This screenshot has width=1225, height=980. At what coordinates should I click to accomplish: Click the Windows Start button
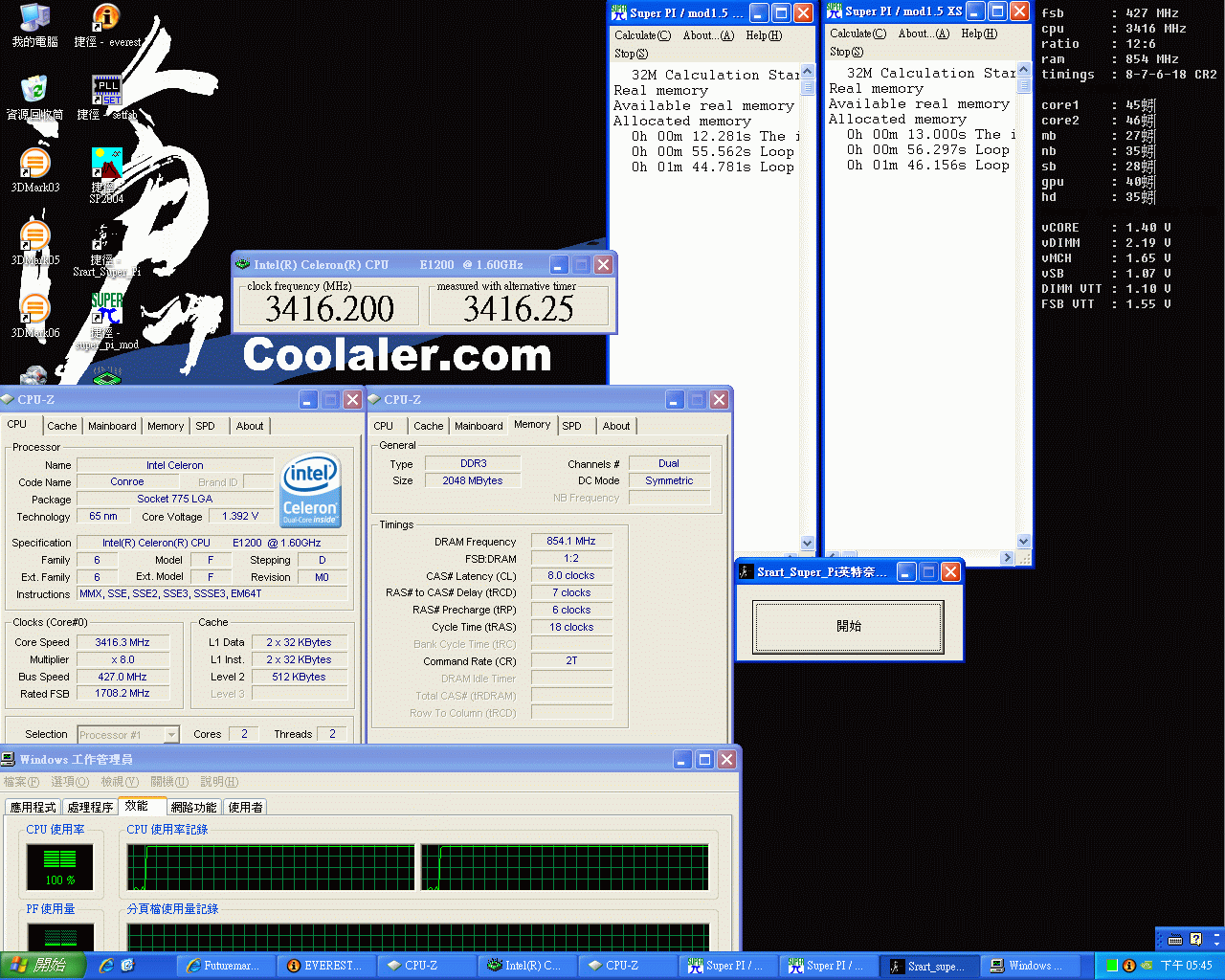(x=43, y=966)
